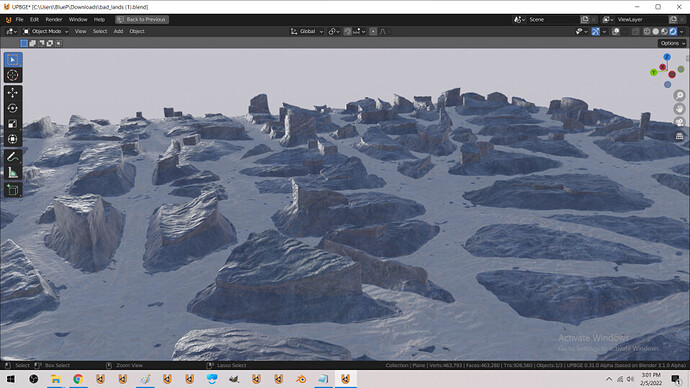Set selection mode to invert
The image size is (690, 388).
50,43
